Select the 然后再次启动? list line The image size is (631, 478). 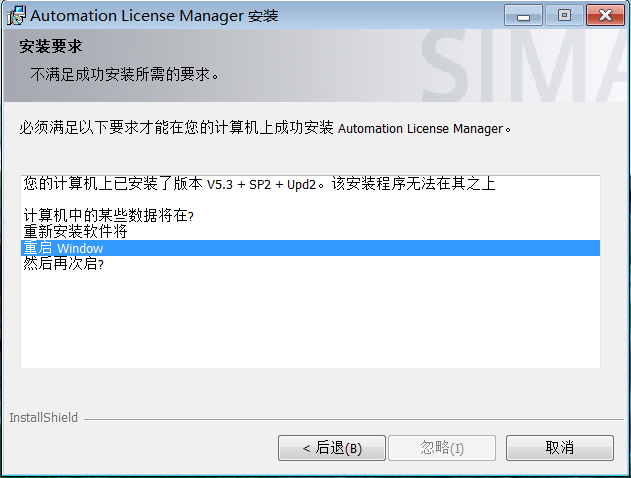[64, 264]
